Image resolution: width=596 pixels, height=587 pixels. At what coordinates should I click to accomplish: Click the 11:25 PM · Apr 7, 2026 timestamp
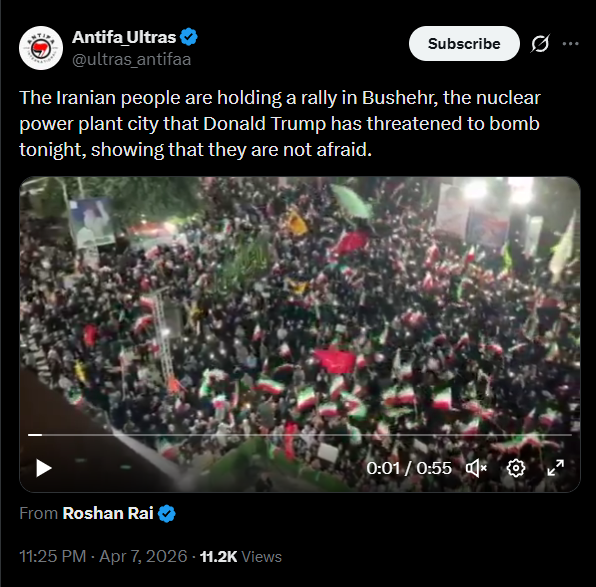click(103, 557)
